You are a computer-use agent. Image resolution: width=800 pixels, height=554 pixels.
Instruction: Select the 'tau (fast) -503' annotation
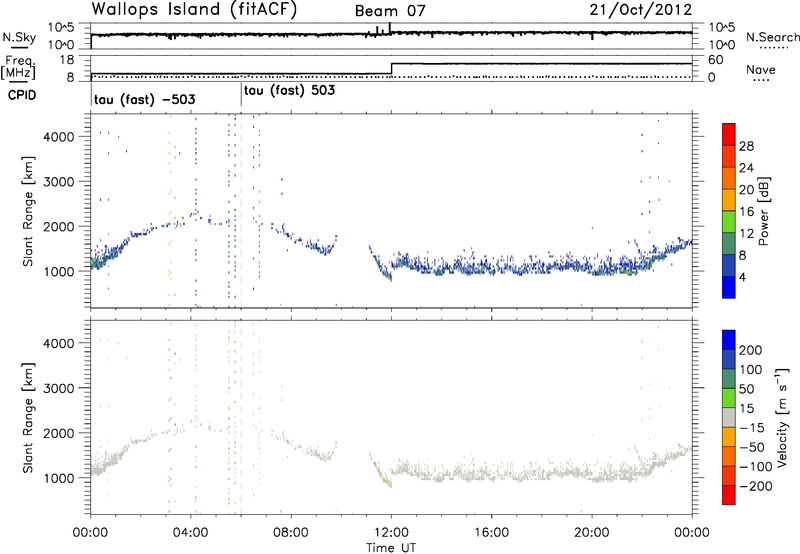click(x=144, y=99)
